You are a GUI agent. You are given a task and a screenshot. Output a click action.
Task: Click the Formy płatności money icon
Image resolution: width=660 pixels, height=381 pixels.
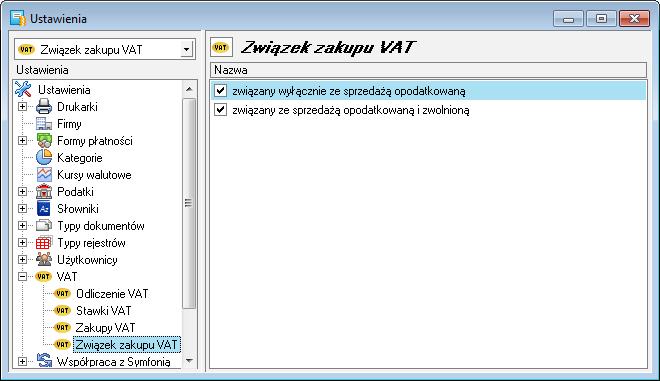click(44, 141)
